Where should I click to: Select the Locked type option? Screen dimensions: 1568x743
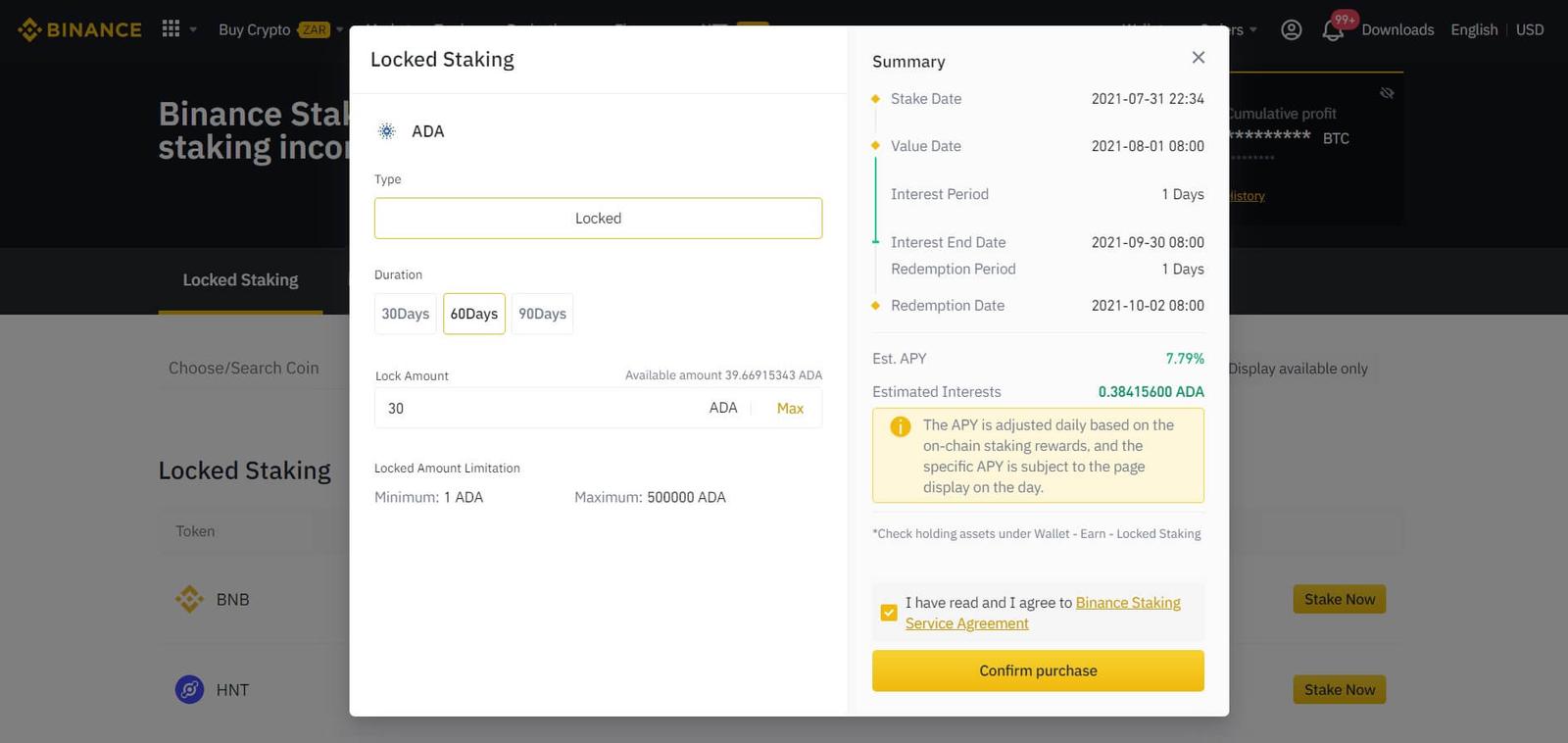point(598,219)
